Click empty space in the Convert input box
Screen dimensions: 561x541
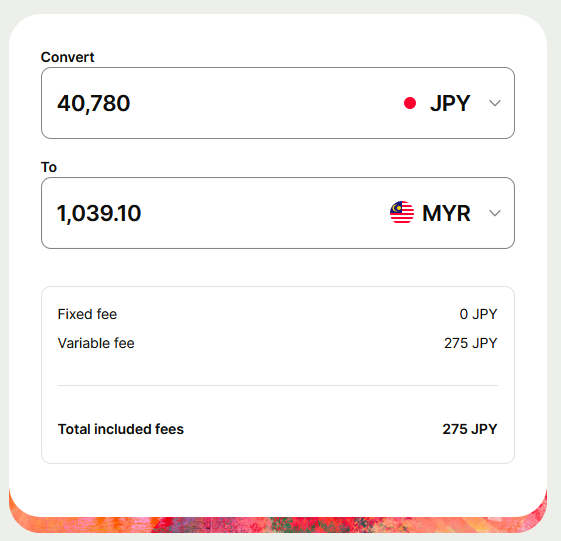click(265, 103)
